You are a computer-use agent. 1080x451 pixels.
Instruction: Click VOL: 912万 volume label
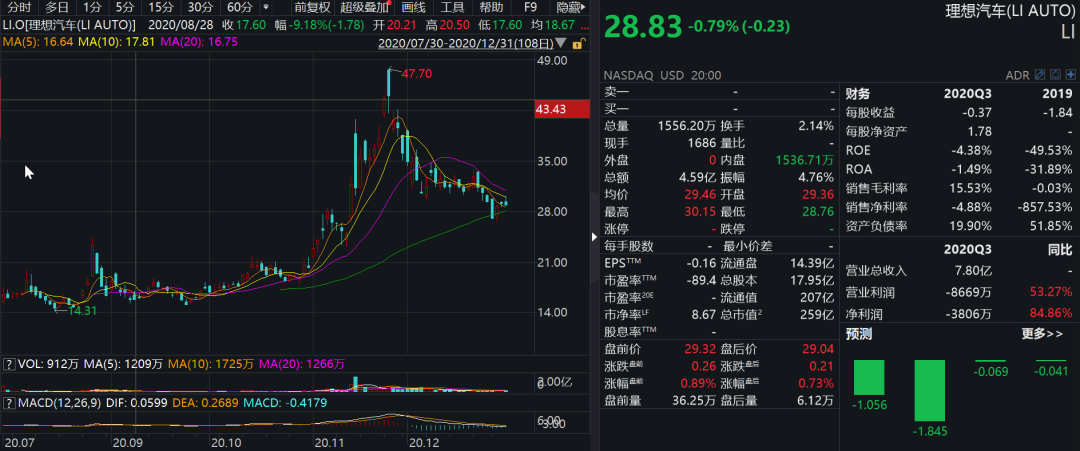(x=48, y=364)
